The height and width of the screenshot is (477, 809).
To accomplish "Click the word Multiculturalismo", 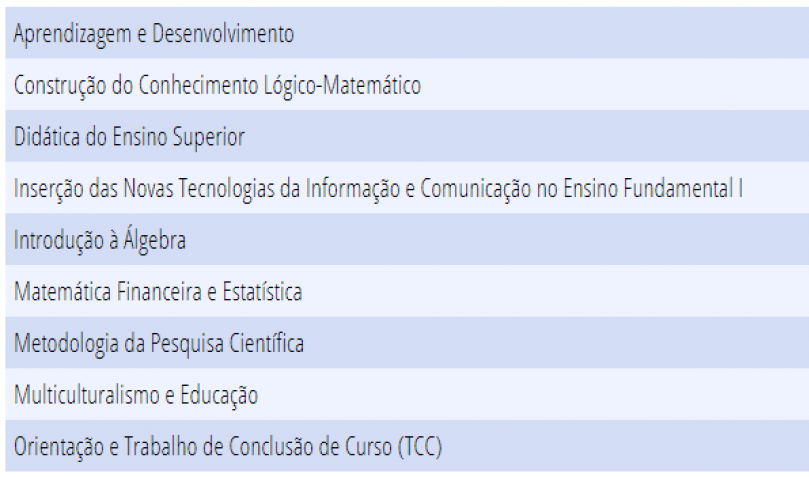I will 87,394.
